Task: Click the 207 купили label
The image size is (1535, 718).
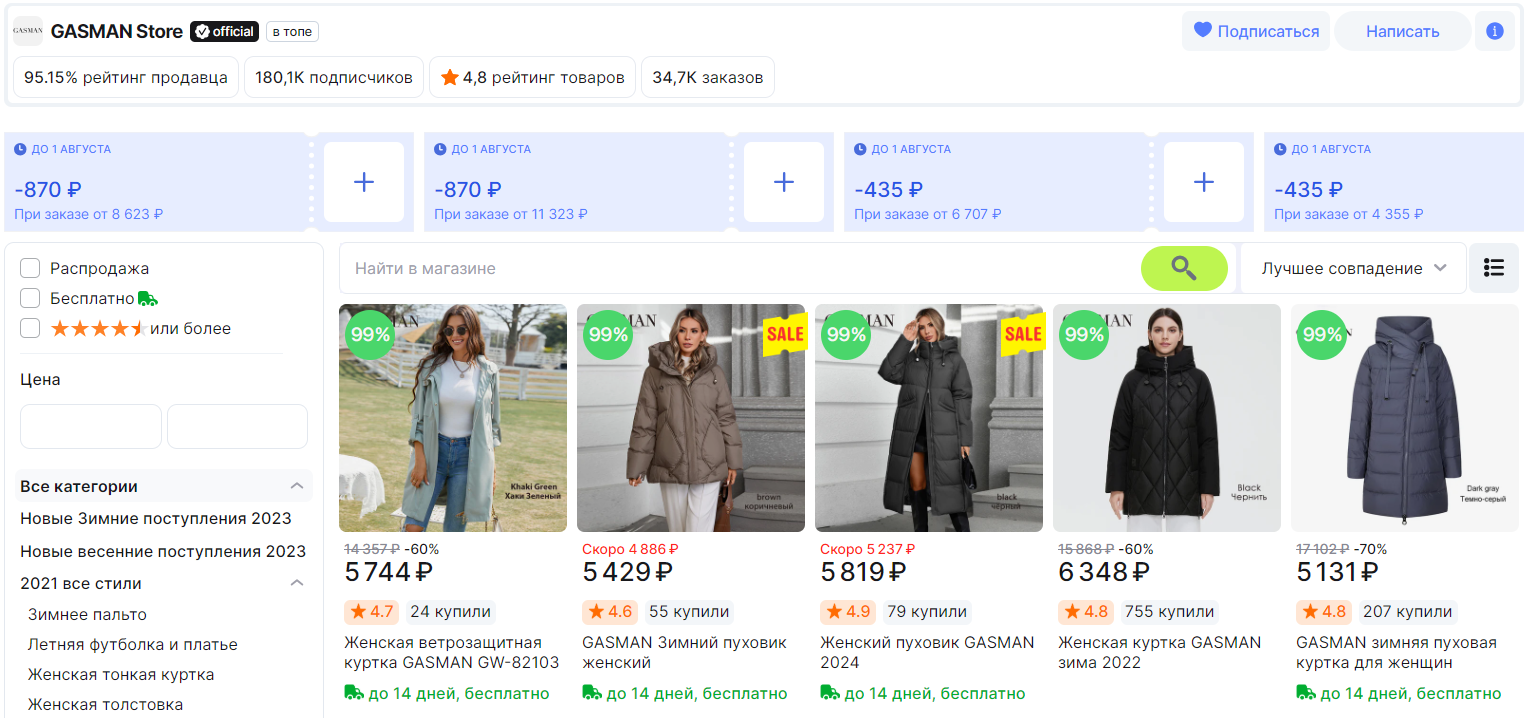Action: pyautogui.click(x=1407, y=611)
